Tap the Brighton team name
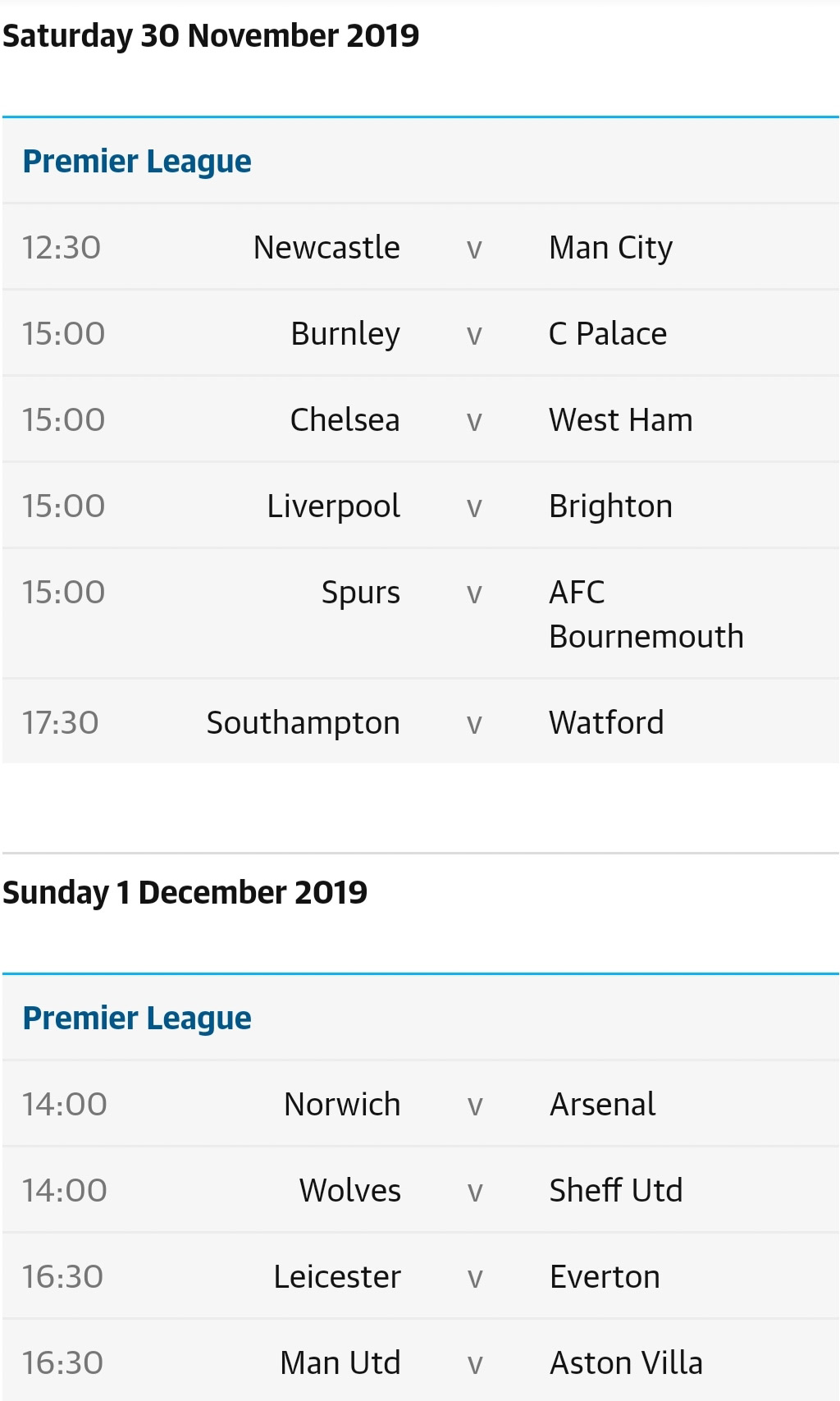This screenshot has width=840, height=1401. point(610,506)
